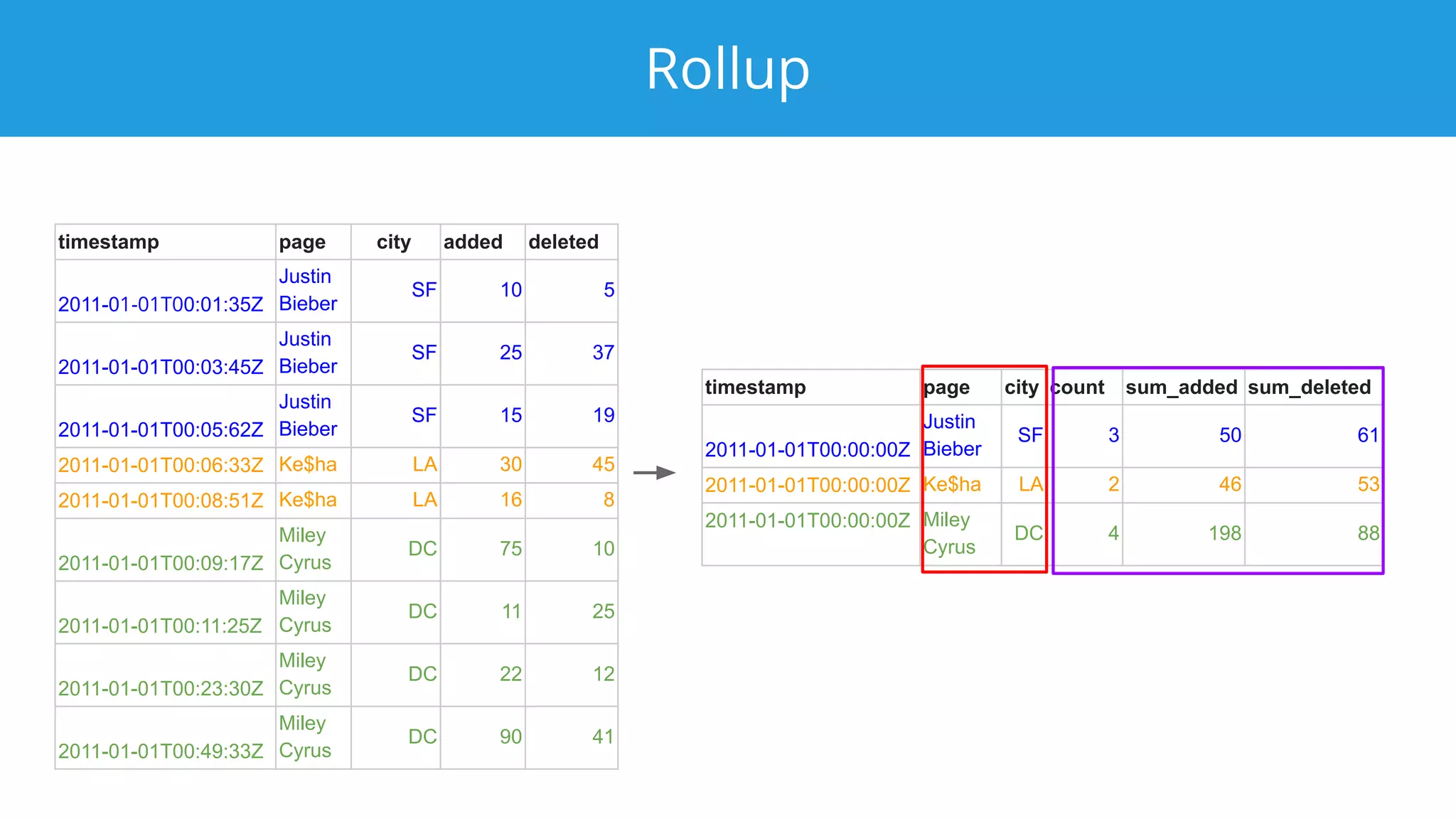
Task: Select deleted value 37
Action: (x=604, y=353)
